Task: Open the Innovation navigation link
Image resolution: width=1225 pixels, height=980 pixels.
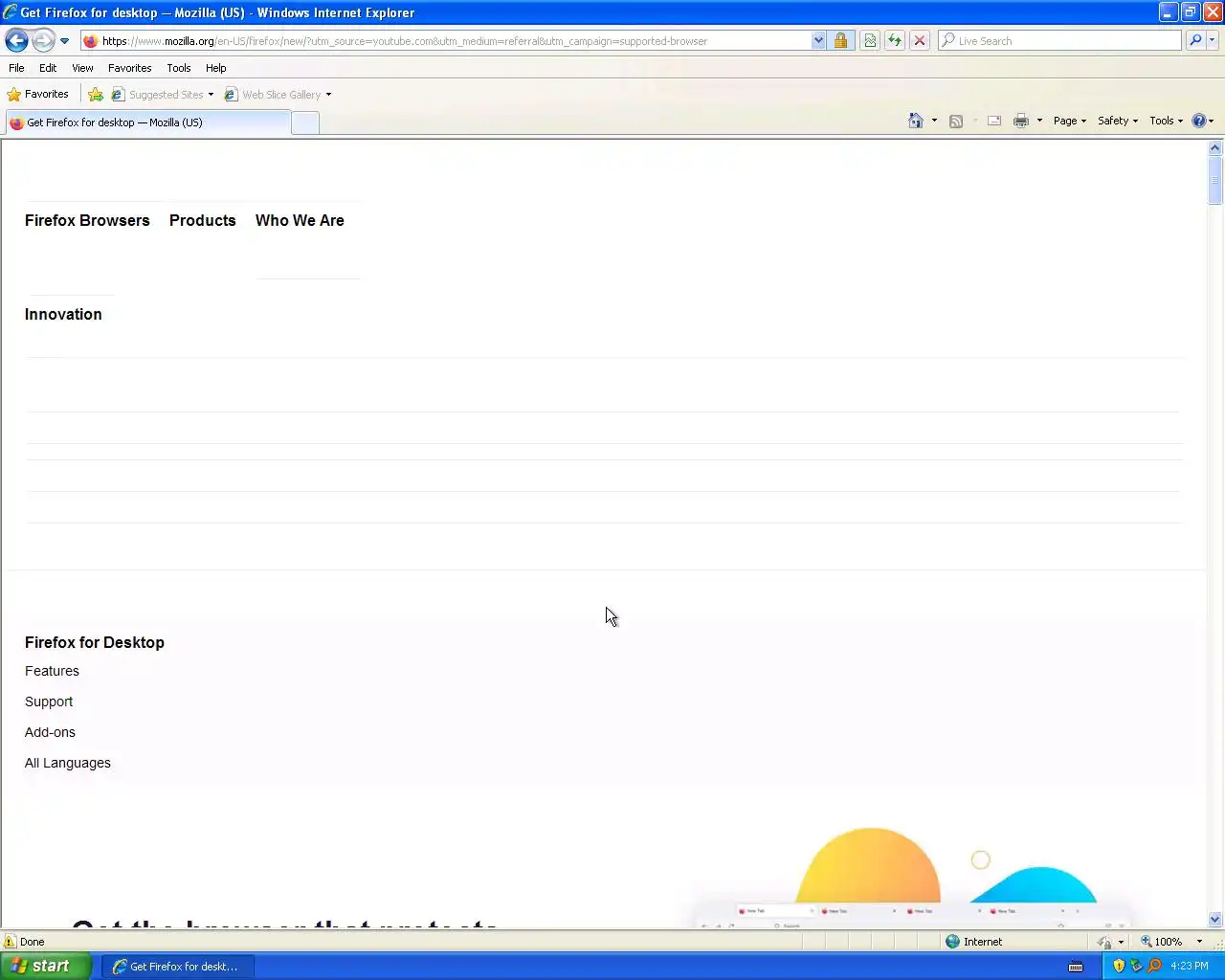Action: click(x=63, y=314)
